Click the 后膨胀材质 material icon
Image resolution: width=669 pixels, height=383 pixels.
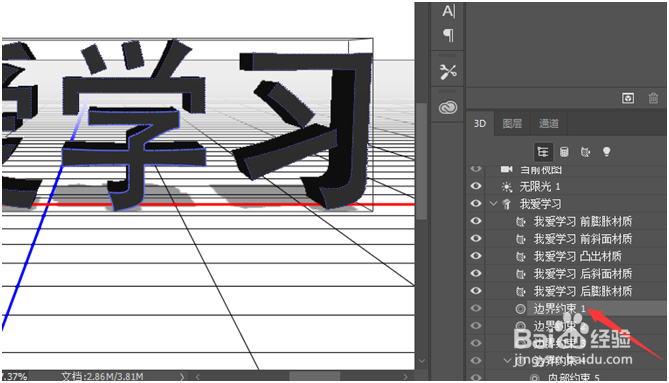(521, 291)
